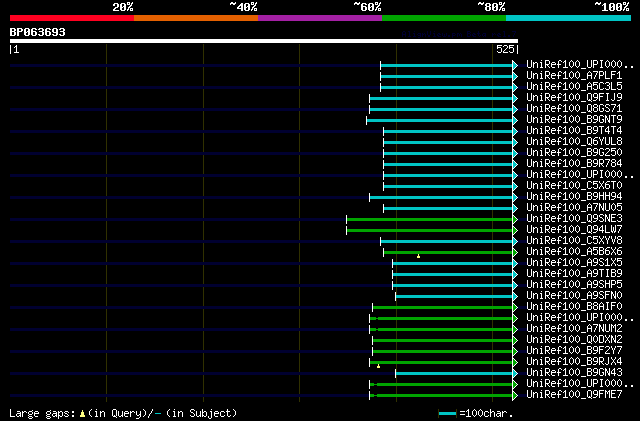640x421 pixels.
Task: Click the BP063693 query name
Action: tap(38, 32)
